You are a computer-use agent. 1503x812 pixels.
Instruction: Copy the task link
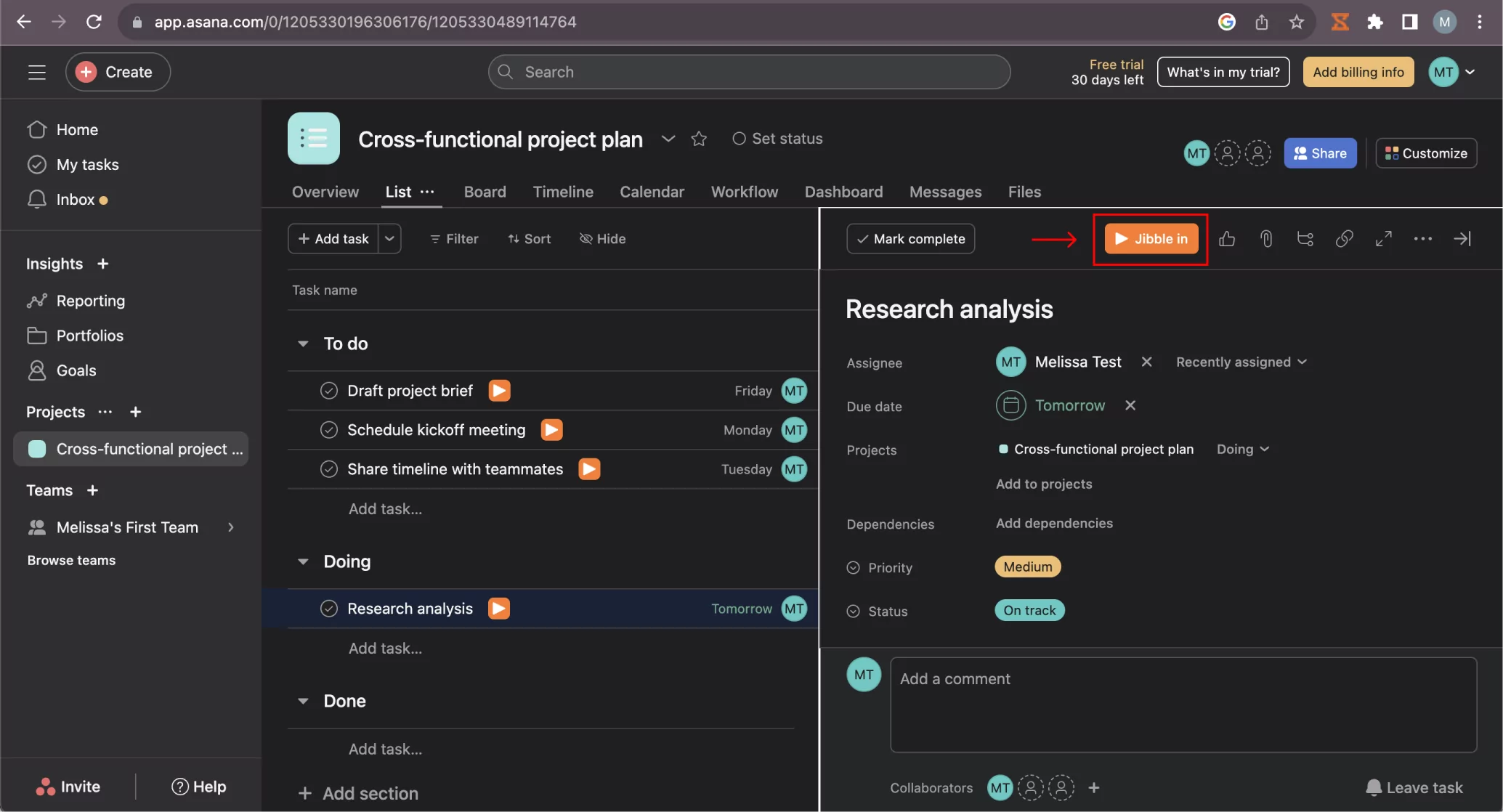pos(1345,239)
